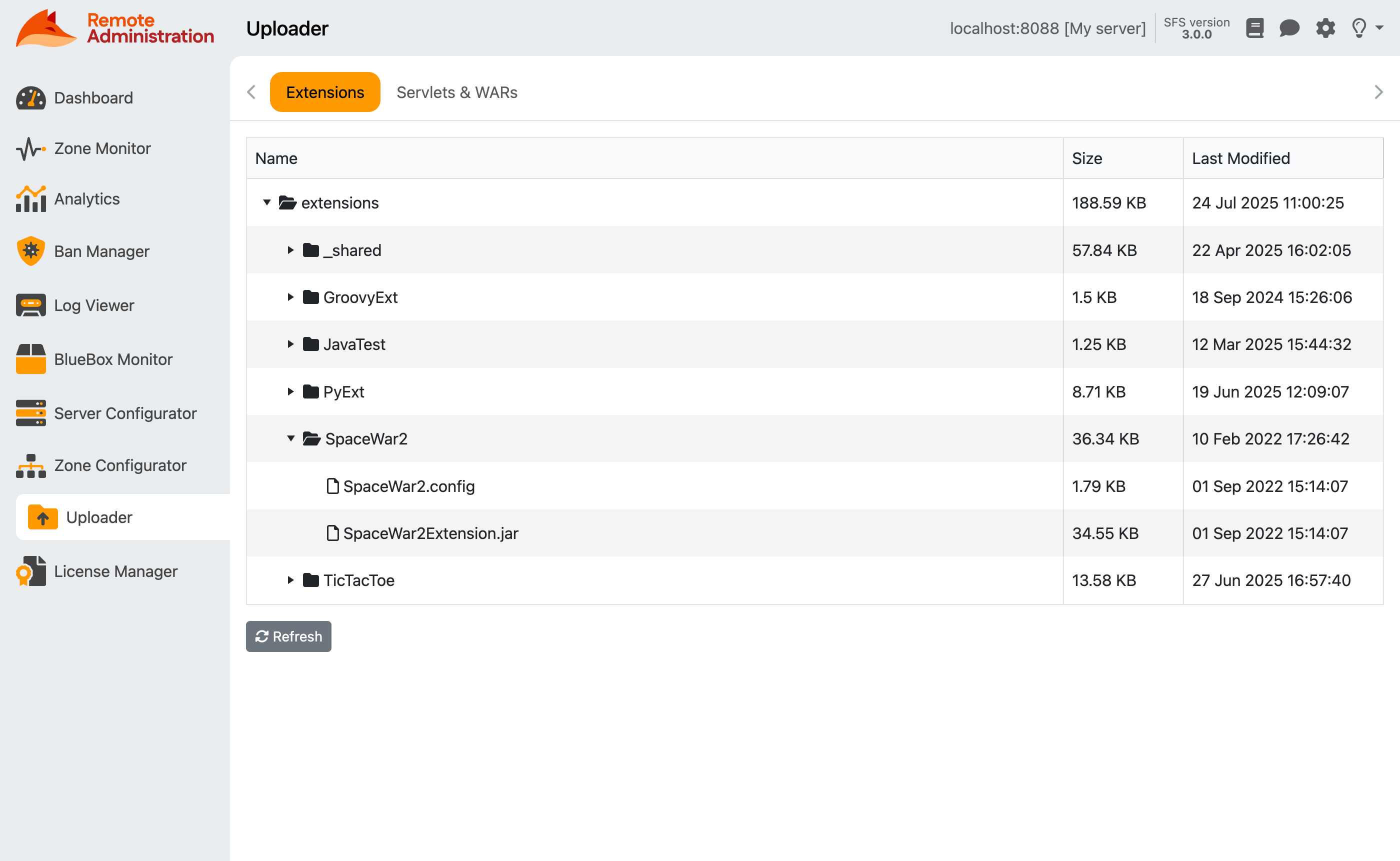Open the License Manager
Viewport: 1400px width, 861px height.
pos(115,571)
